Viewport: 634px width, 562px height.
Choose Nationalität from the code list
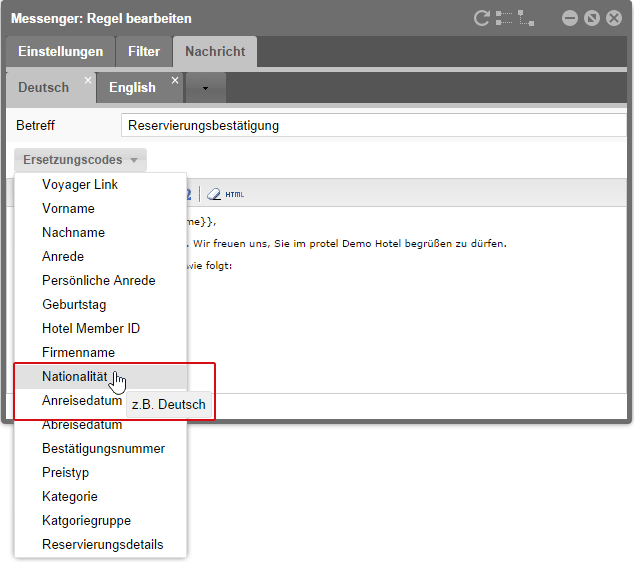pyautogui.click(x=75, y=376)
